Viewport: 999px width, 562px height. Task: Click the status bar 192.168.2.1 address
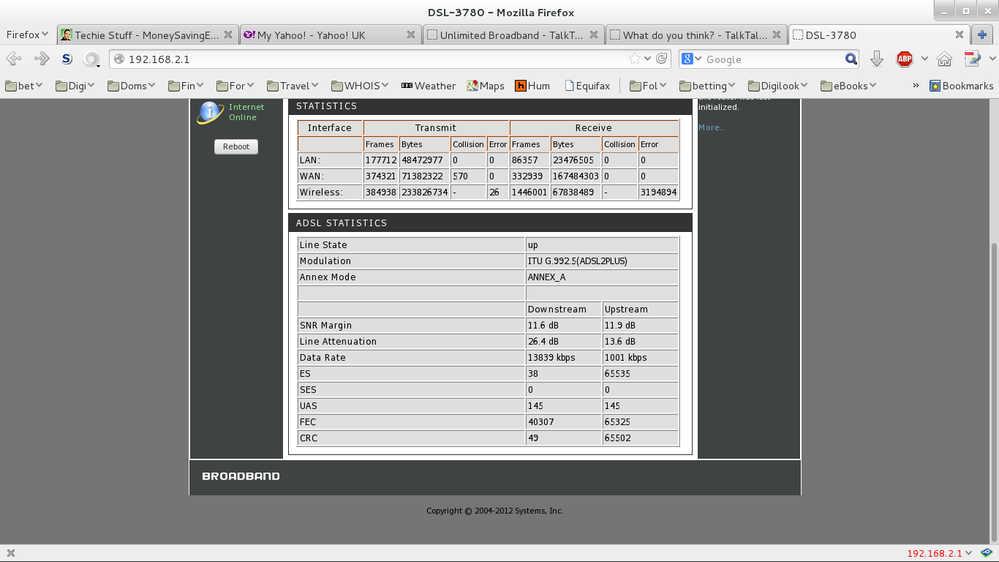tap(935, 553)
